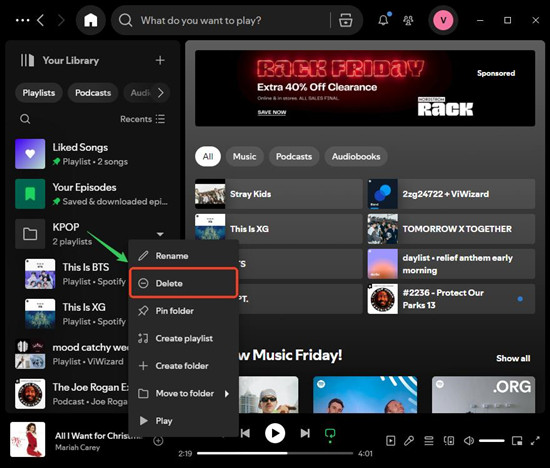Click the search magnifier icon in top bar
The width and height of the screenshot is (550, 468).
(125, 20)
